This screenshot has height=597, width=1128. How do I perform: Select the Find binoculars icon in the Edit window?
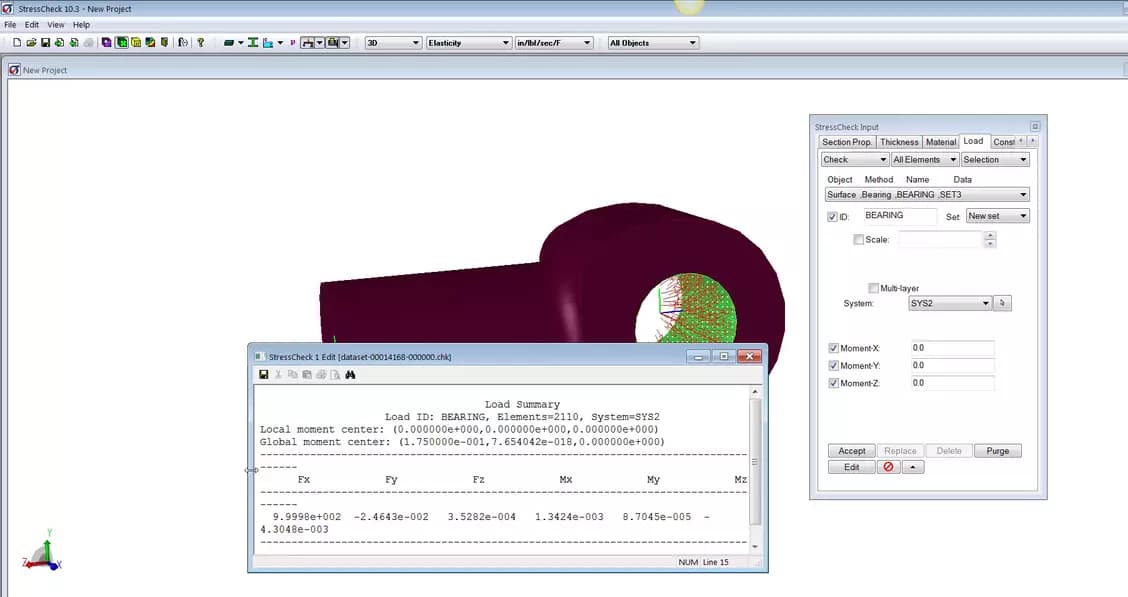tap(348, 374)
